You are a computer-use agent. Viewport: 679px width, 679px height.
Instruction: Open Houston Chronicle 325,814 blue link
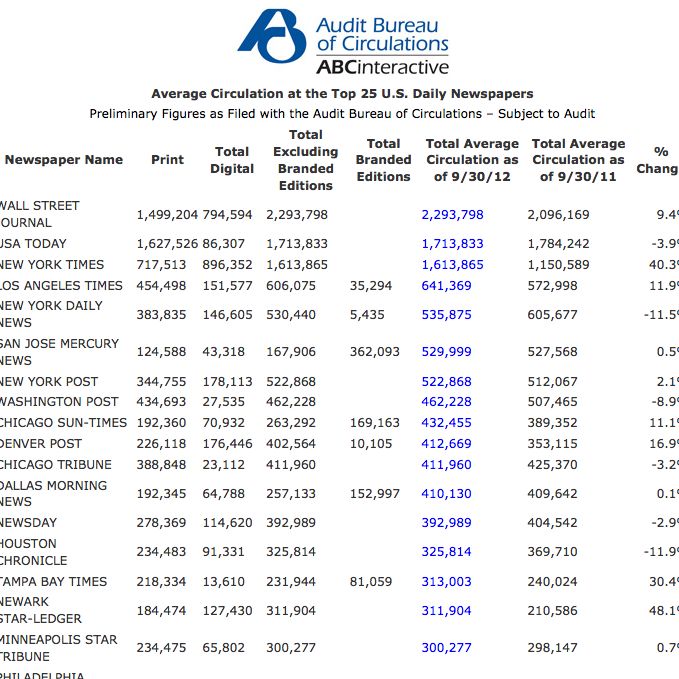446,552
